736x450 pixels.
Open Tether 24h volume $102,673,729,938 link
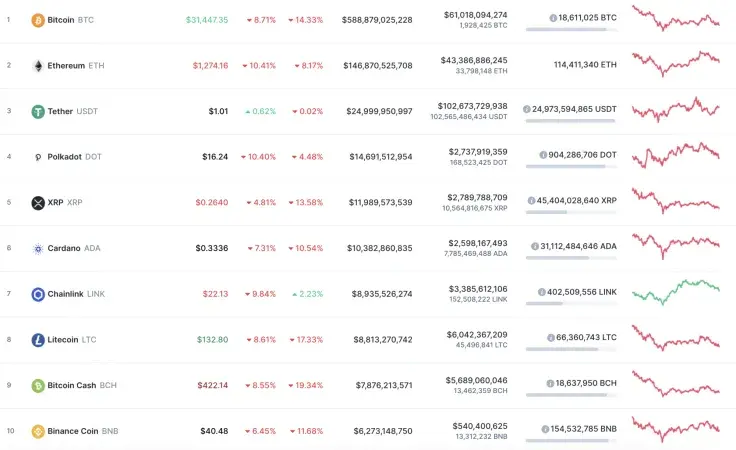click(x=472, y=106)
